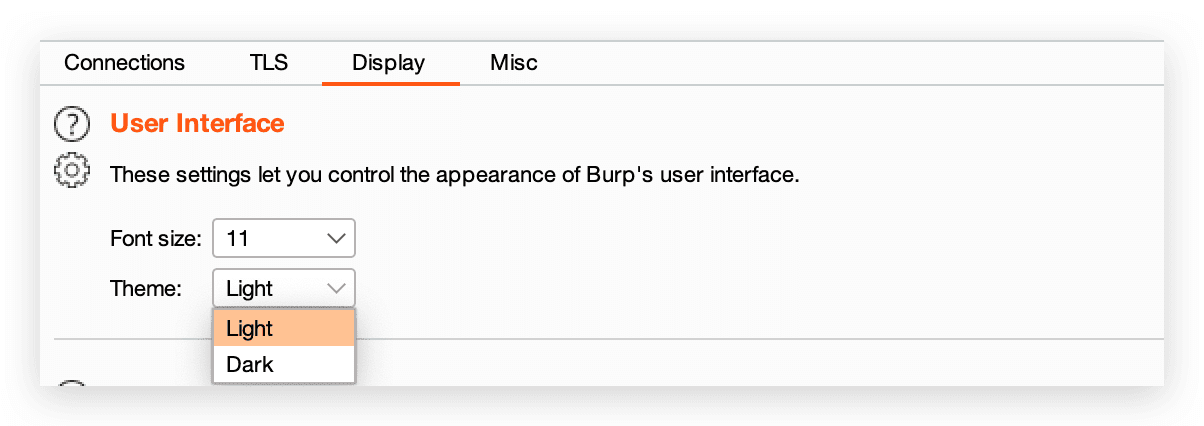Click the orange underline beneath Display tab
1204x426 pixels.
[x=391, y=83]
